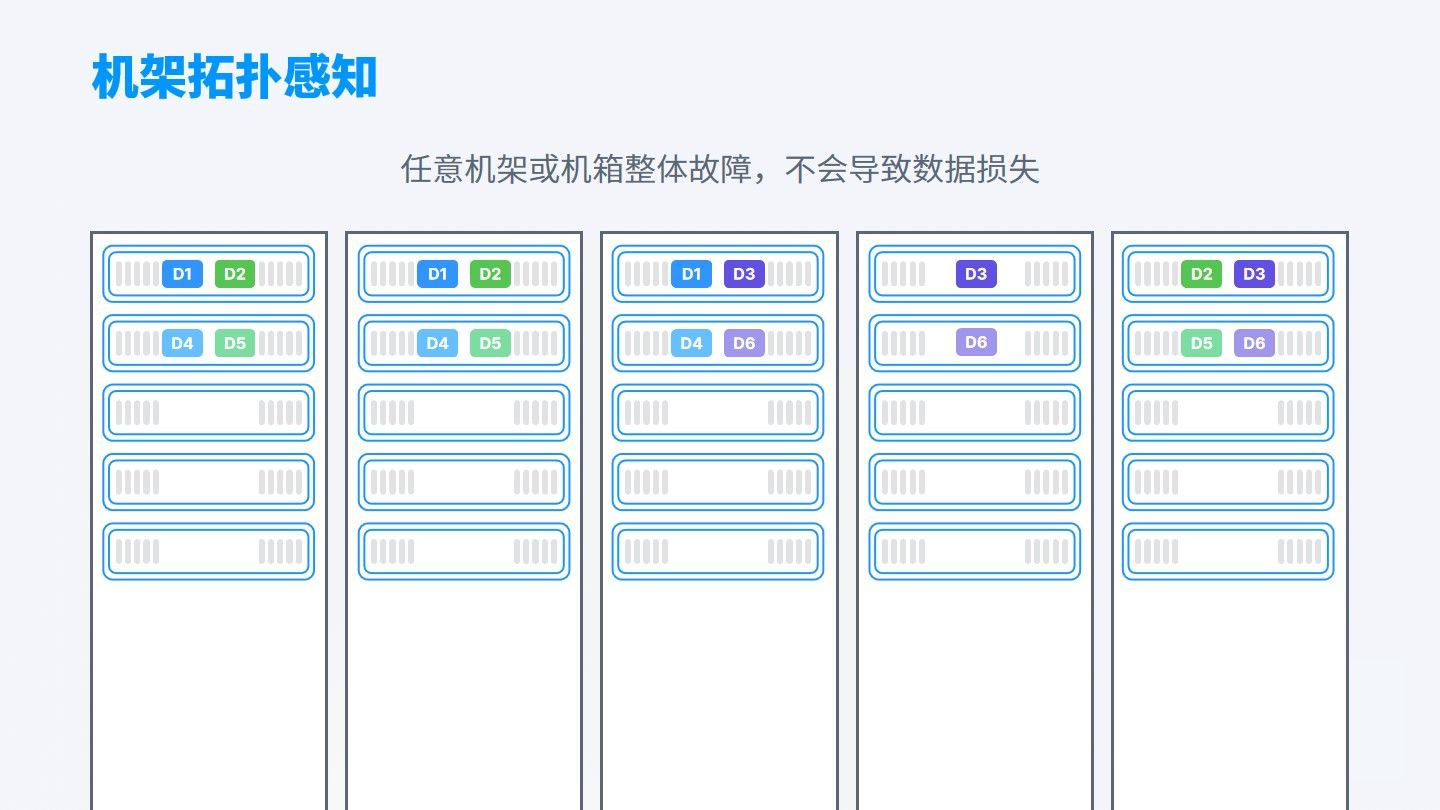The image size is (1440, 810).
Task: Click the fourth chassis in the second rack
Action: [464, 482]
